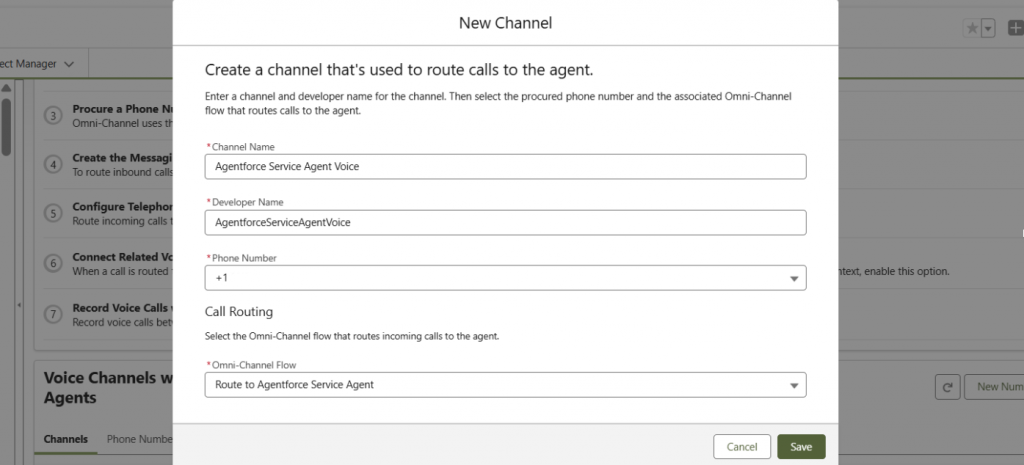The image size is (1024, 465).
Task: Open the favorites list dropdown arrow
Action: point(988,29)
